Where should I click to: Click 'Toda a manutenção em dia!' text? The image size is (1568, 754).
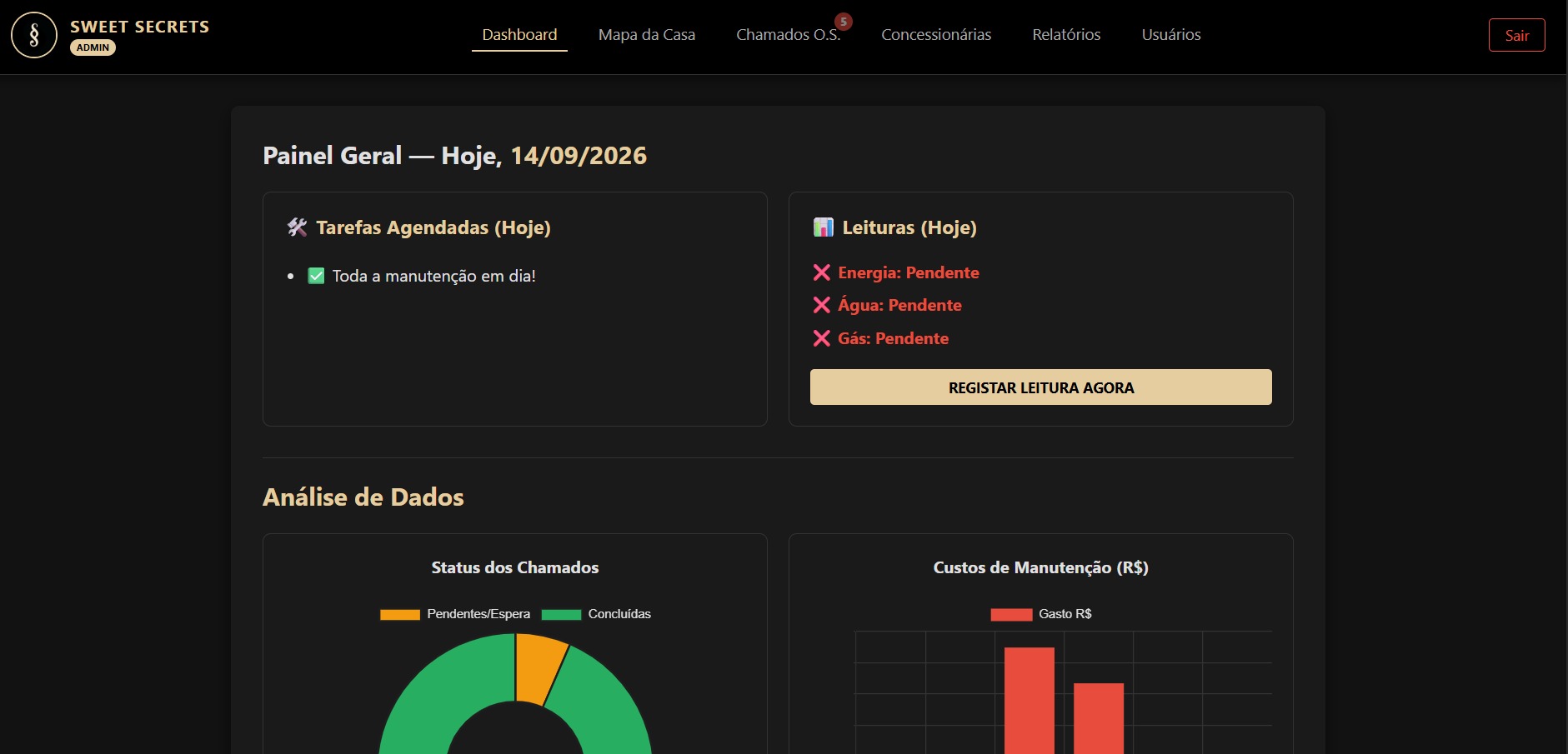(433, 276)
